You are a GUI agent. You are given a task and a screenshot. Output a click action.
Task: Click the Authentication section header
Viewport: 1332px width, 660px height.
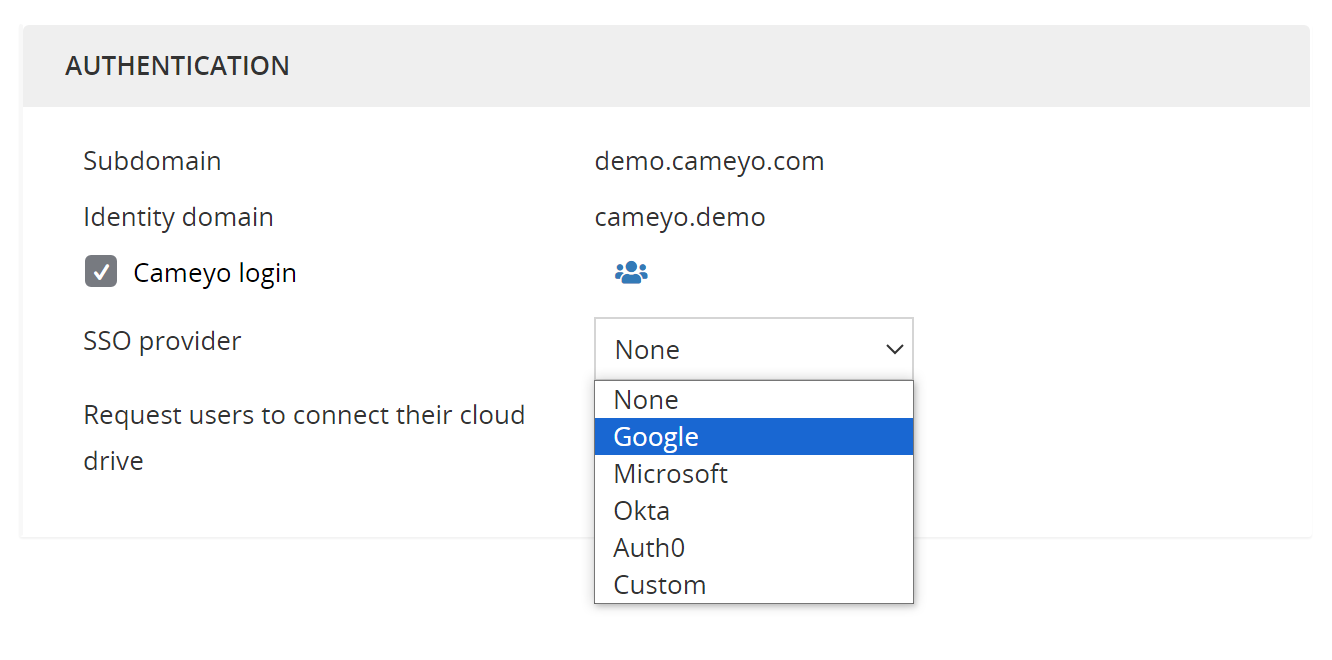666,66
